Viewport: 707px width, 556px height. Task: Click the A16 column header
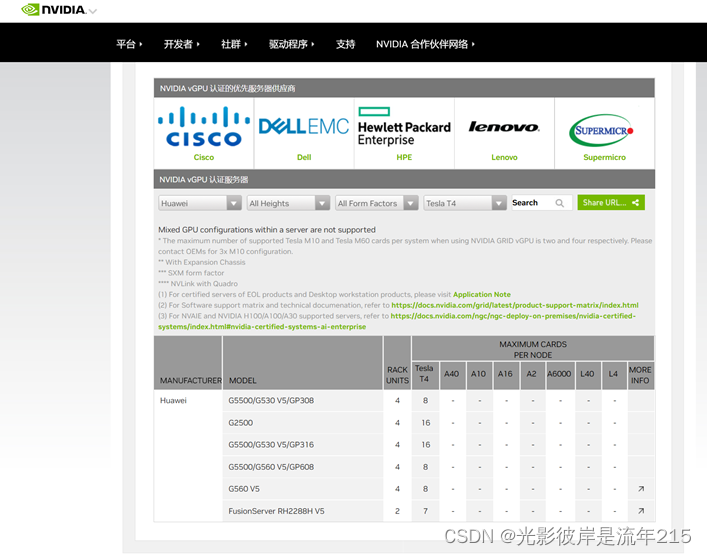tap(505, 374)
